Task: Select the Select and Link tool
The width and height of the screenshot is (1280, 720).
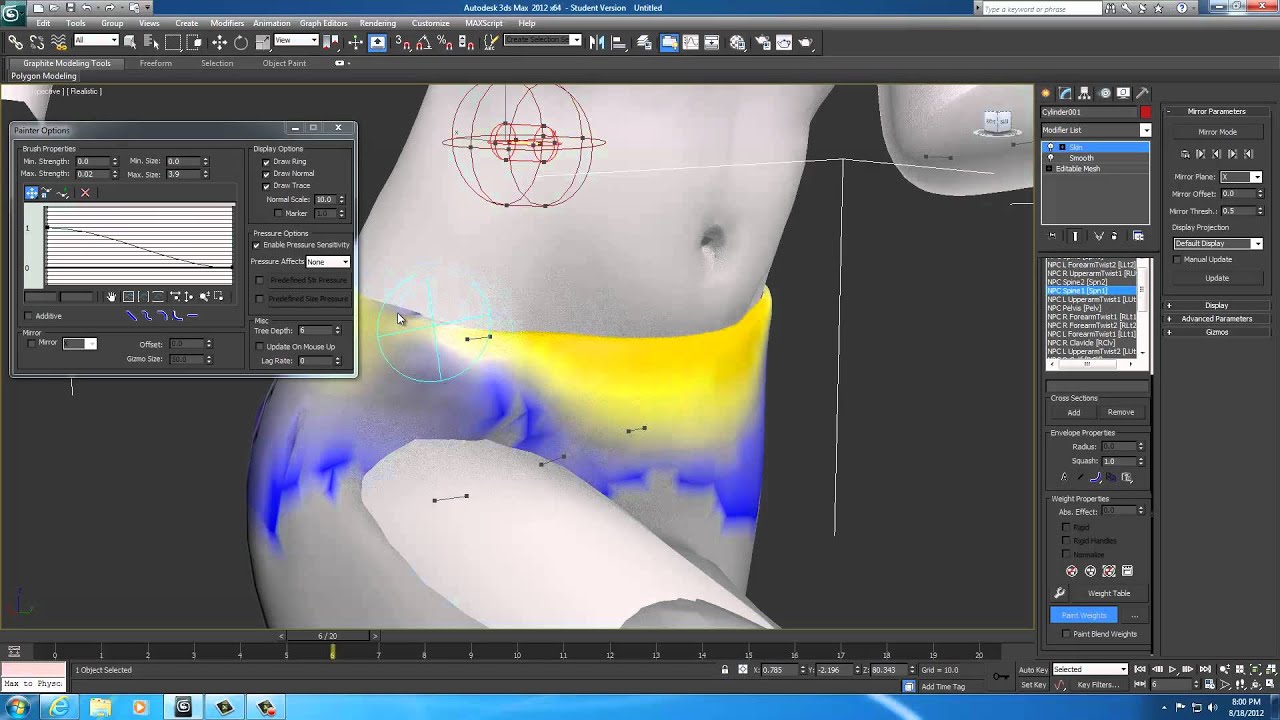Action: tap(16, 42)
